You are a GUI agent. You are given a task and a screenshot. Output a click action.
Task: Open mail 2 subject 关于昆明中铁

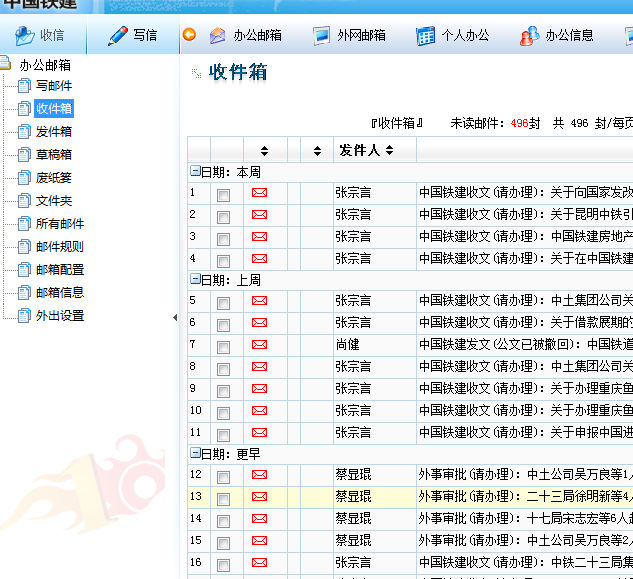tap(526, 214)
